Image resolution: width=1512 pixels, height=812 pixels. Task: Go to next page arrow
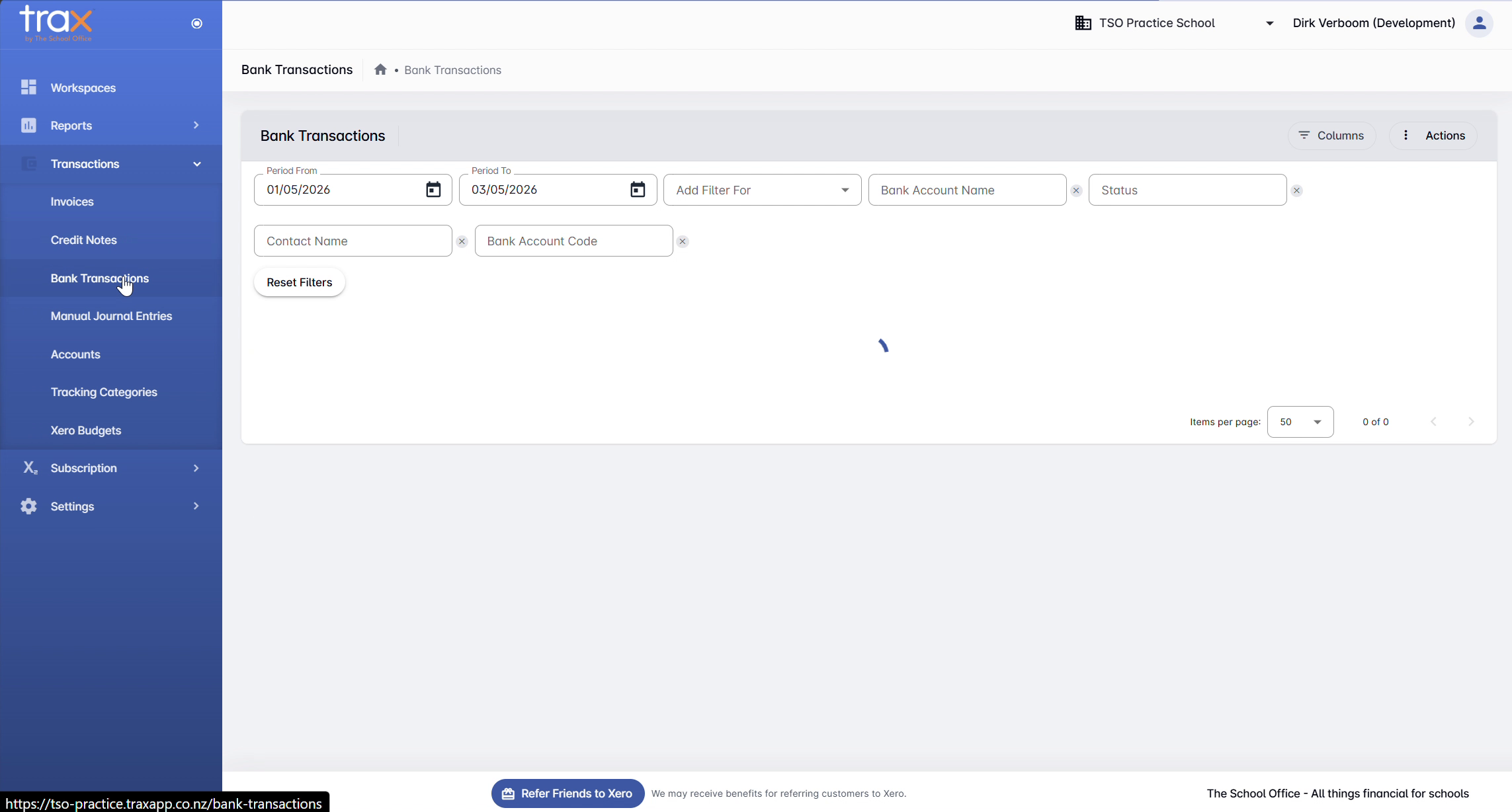click(x=1471, y=421)
